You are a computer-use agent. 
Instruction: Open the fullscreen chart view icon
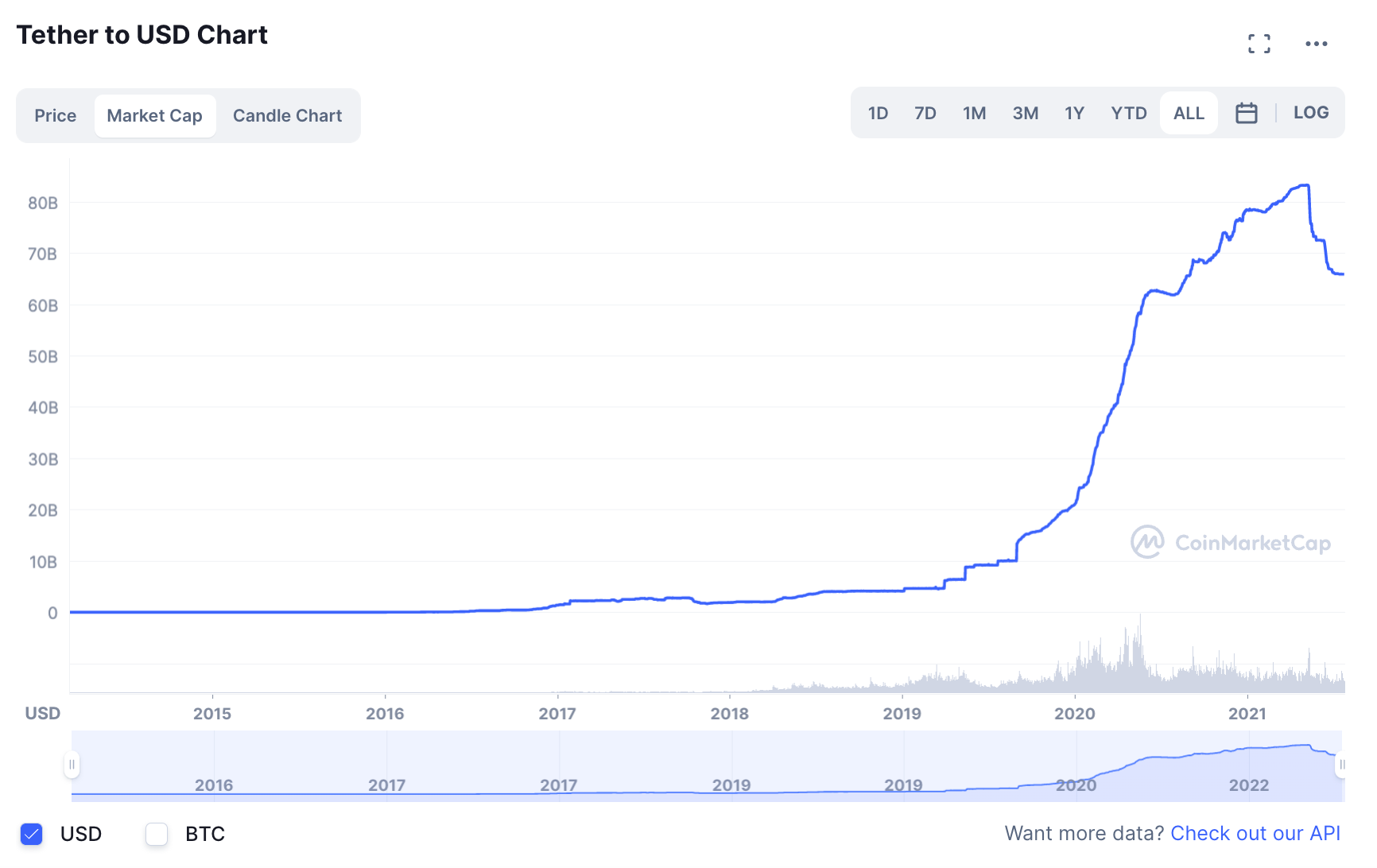(x=1259, y=44)
